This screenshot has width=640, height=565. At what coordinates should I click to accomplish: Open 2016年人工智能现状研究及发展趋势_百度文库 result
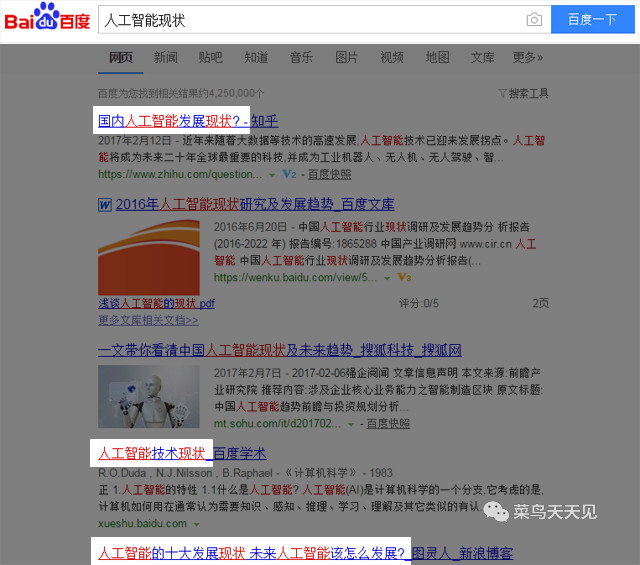tap(255, 205)
